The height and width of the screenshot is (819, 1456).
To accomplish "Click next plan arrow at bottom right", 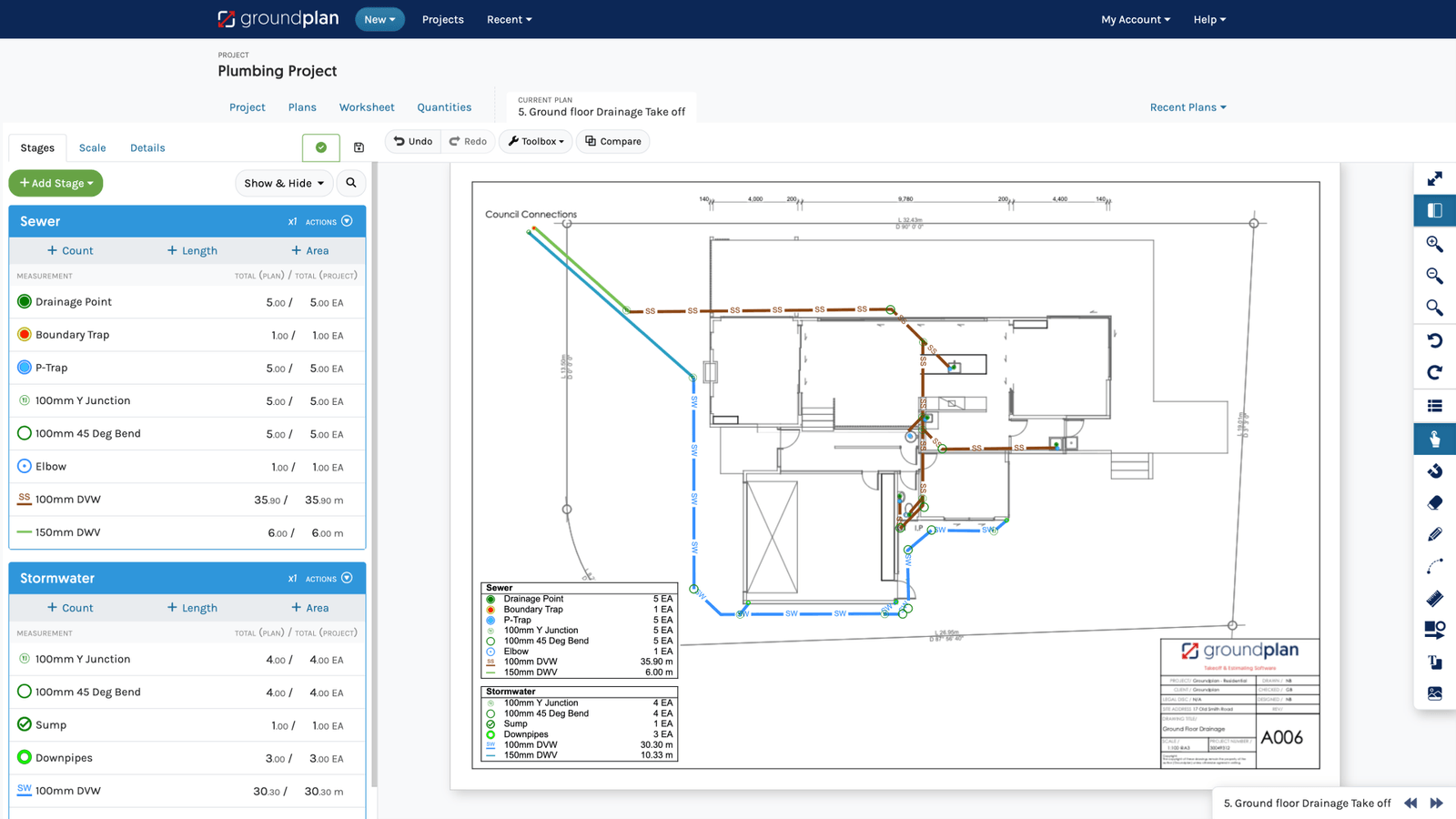I will click(x=1436, y=804).
